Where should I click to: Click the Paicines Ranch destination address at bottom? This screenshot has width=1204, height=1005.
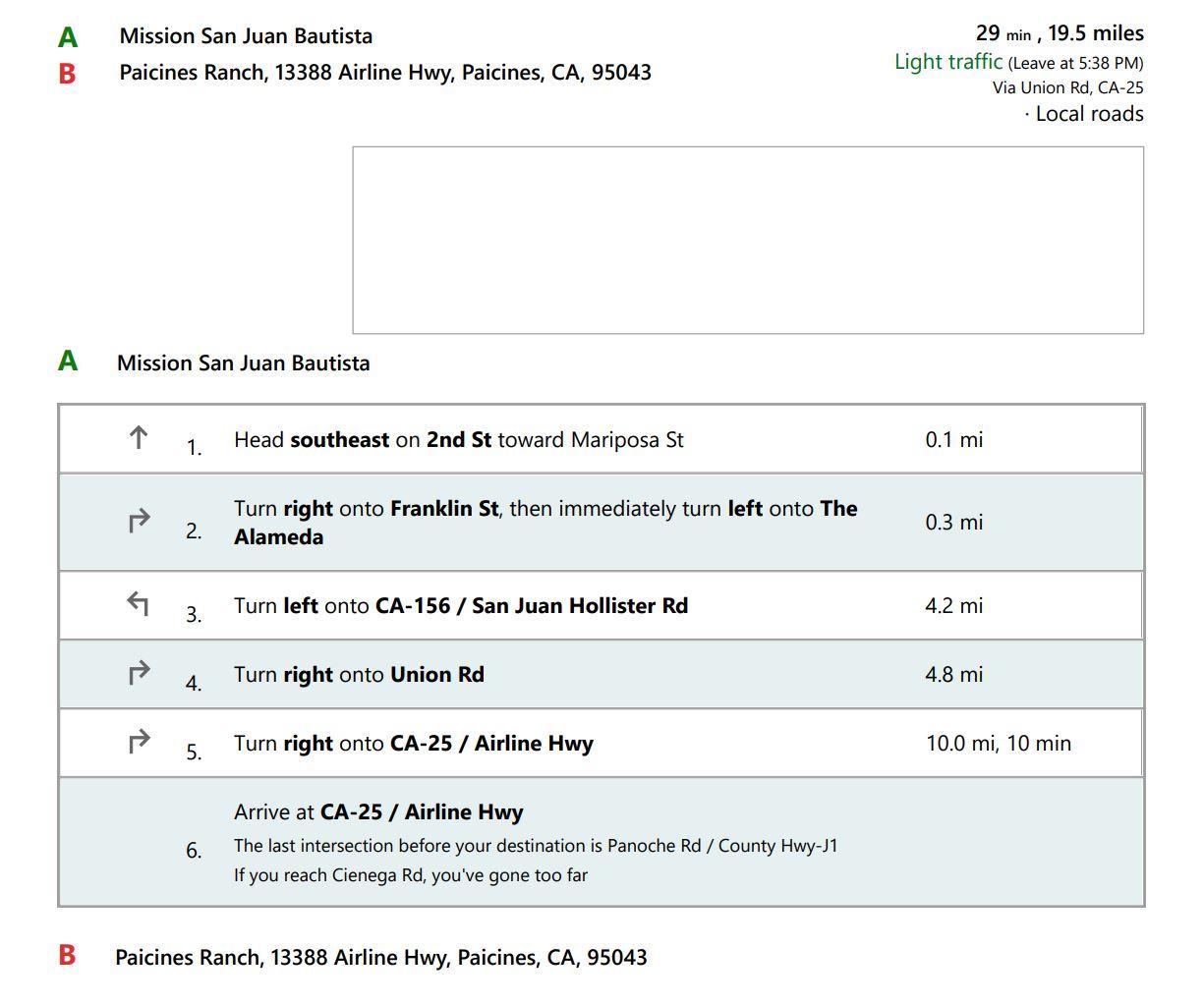381,957
